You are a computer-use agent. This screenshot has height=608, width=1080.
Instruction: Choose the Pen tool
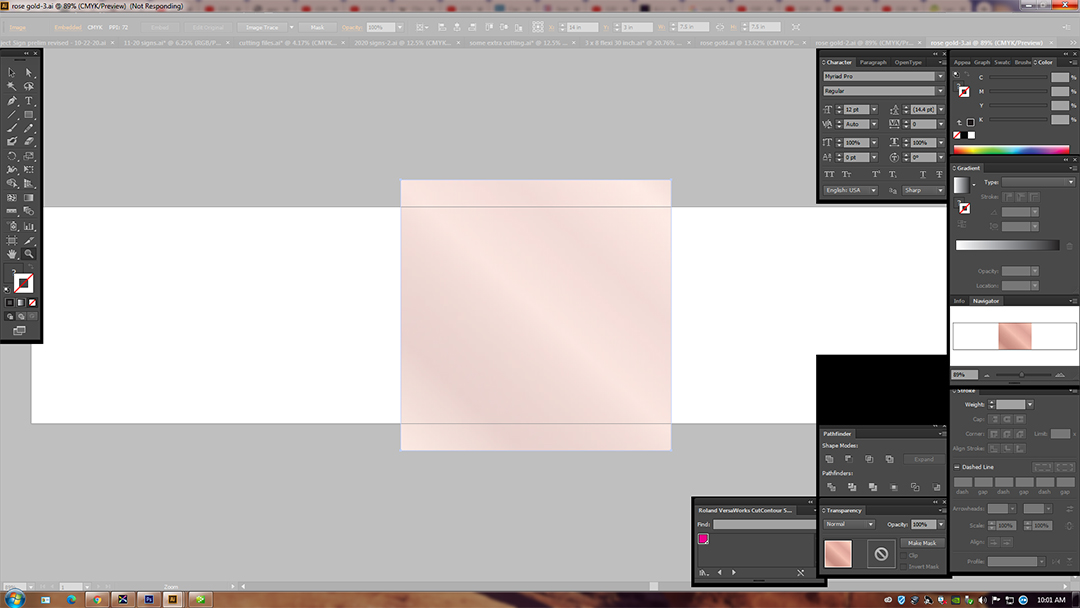tap(12, 101)
